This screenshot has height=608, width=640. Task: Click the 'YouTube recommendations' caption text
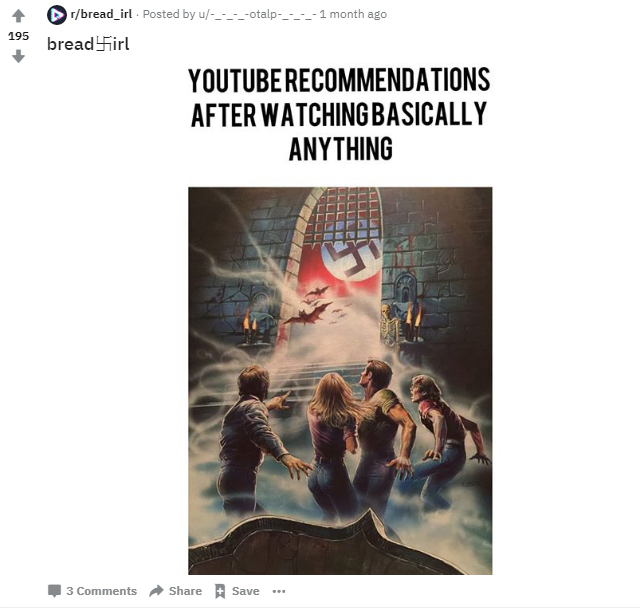[x=340, y=114]
